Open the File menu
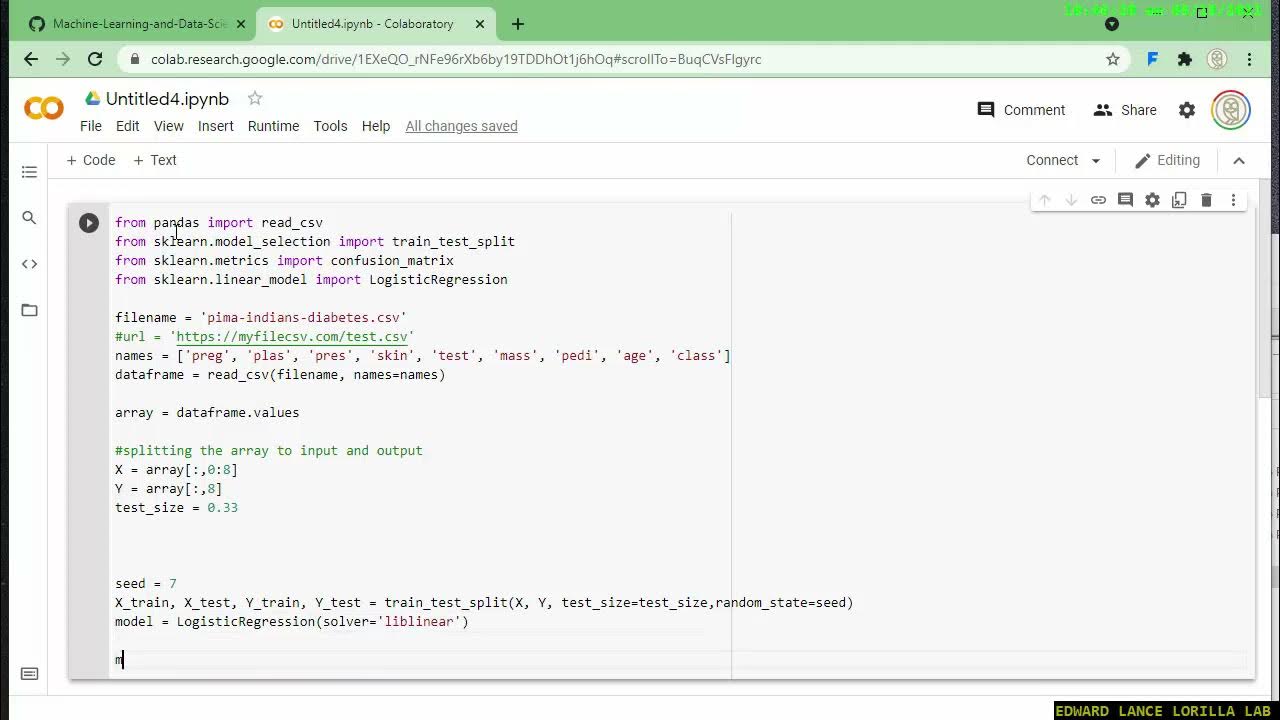Viewport: 1280px width, 720px height. pos(91,126)
